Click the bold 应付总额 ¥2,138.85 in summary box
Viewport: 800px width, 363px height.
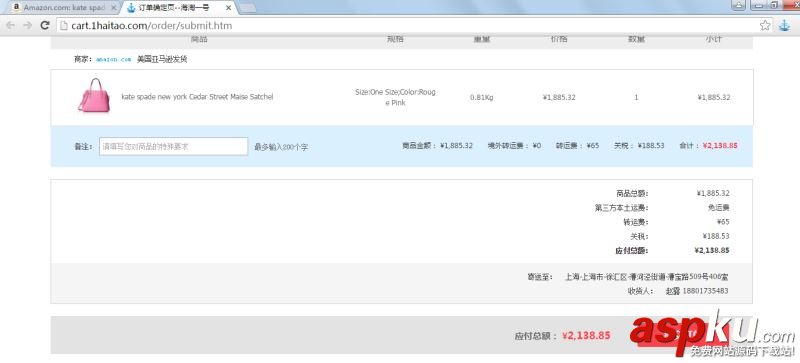tap(672, 251)
